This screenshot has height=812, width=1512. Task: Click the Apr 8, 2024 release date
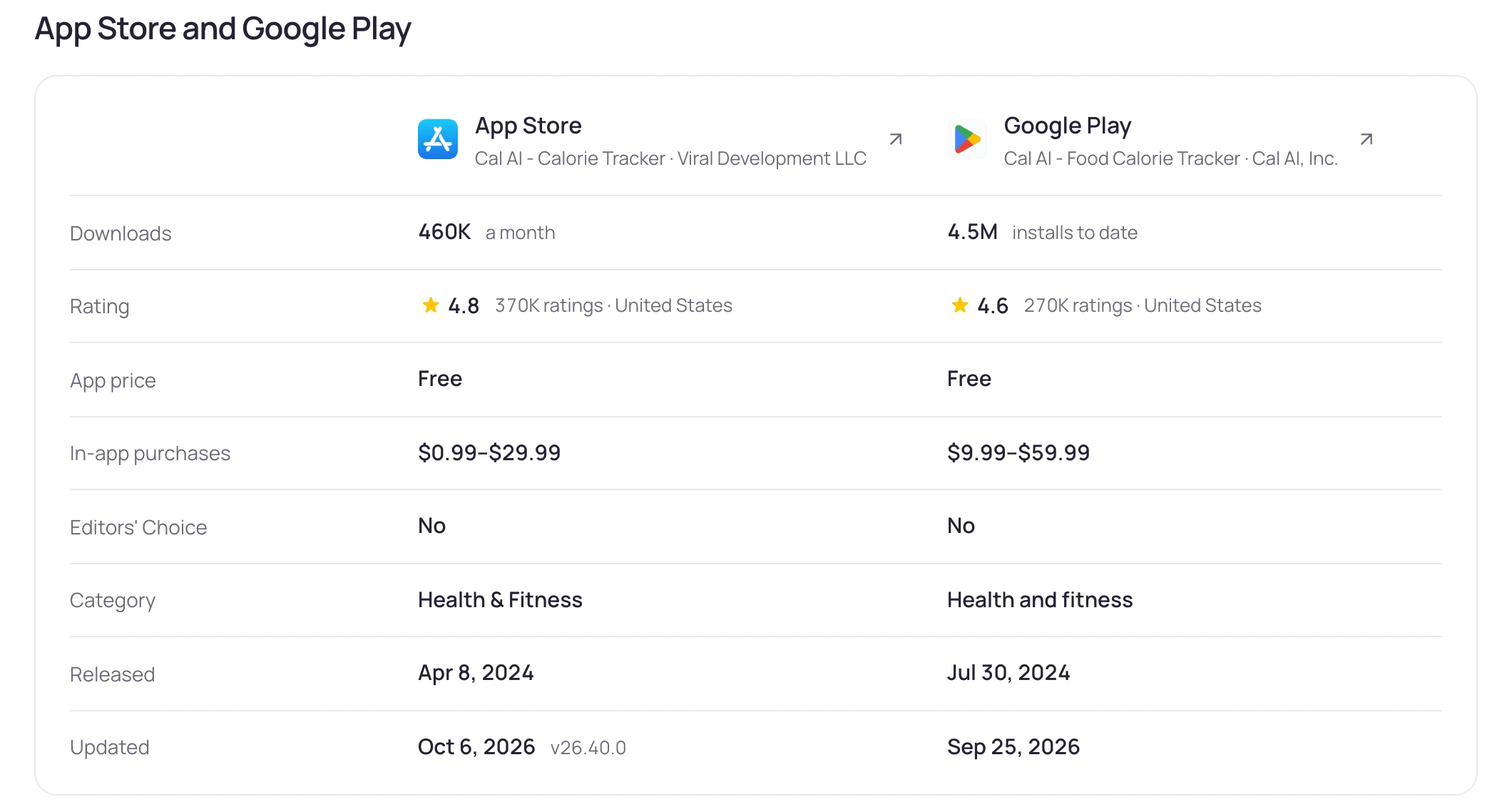click(476, 673)
